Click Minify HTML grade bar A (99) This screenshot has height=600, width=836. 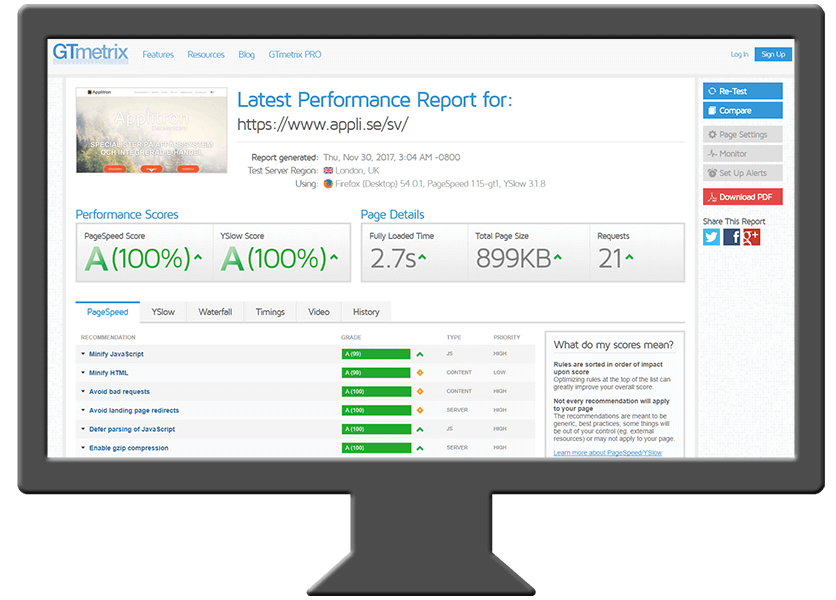376,373
